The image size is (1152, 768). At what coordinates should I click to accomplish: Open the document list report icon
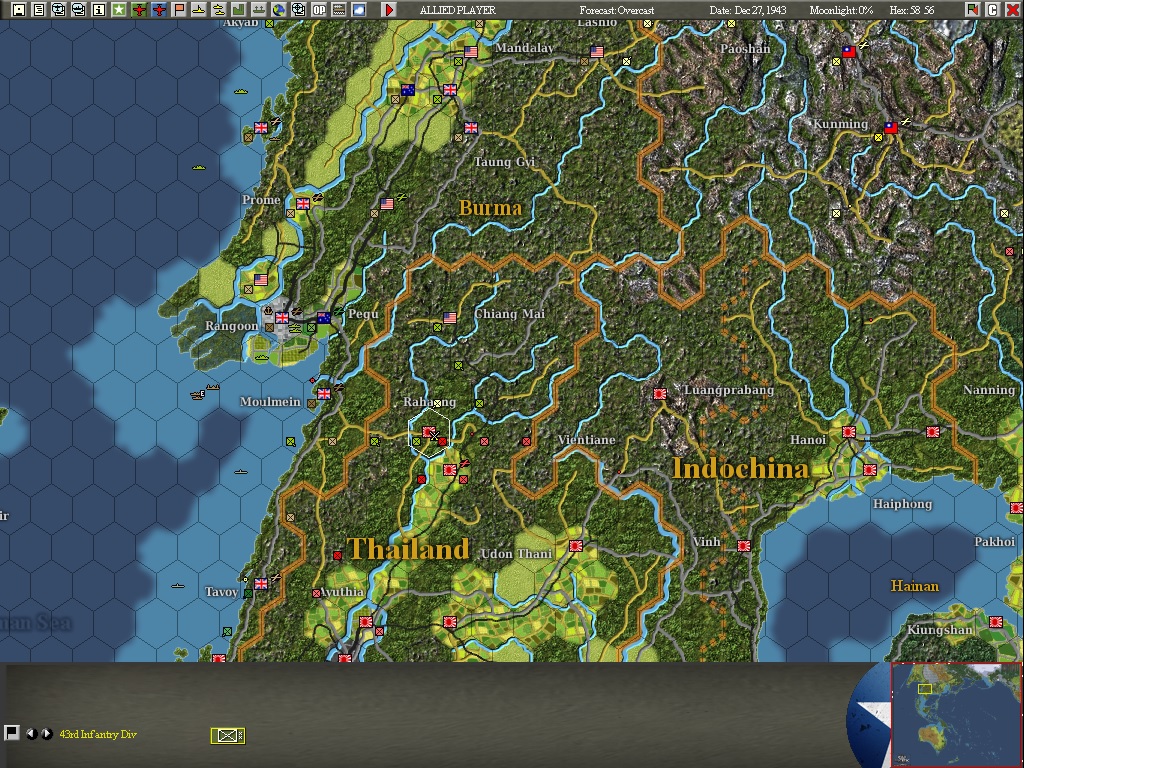pyautogui.click(x=39, y=10)
